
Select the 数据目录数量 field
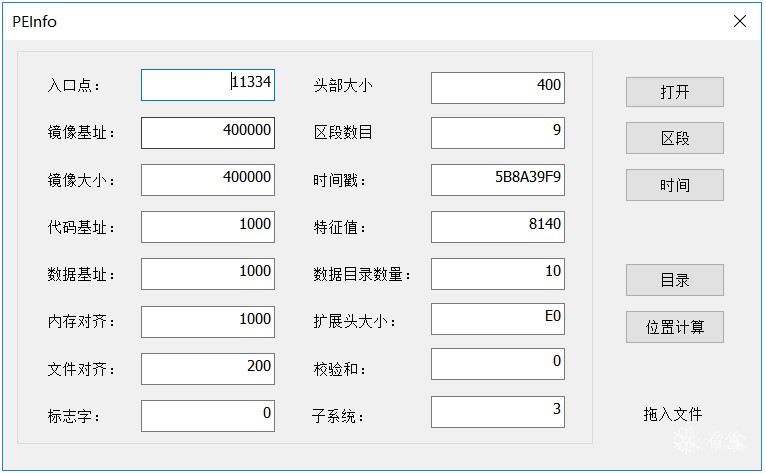(498, 274)
